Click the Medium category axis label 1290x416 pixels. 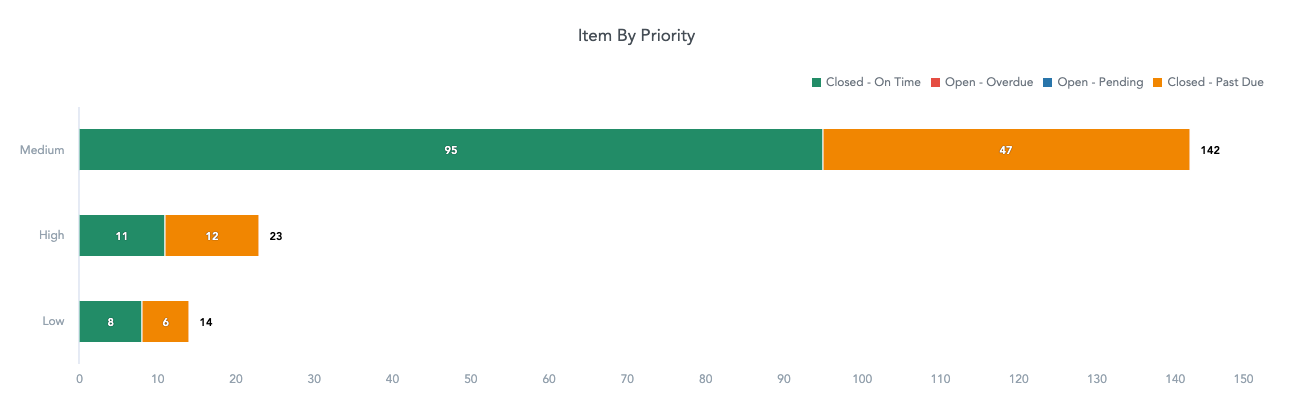click(43, 150)
